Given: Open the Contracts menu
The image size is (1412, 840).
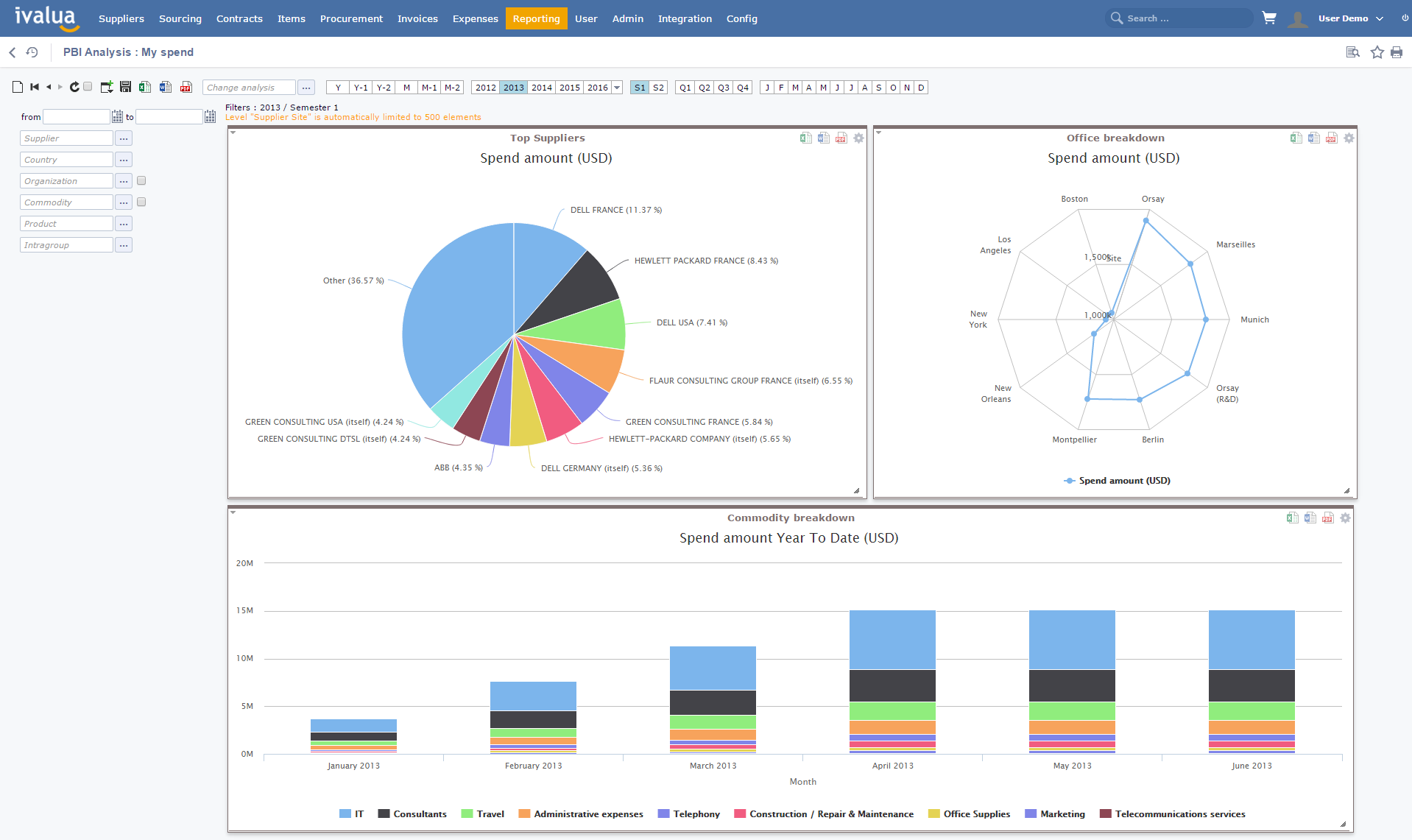Looking at the screenshot, I should pyautogui.click(x=239, y=18).
